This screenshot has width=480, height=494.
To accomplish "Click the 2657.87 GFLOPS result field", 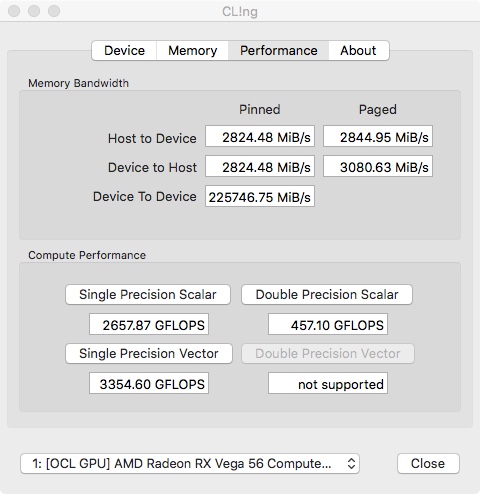I will click(149, 324).
